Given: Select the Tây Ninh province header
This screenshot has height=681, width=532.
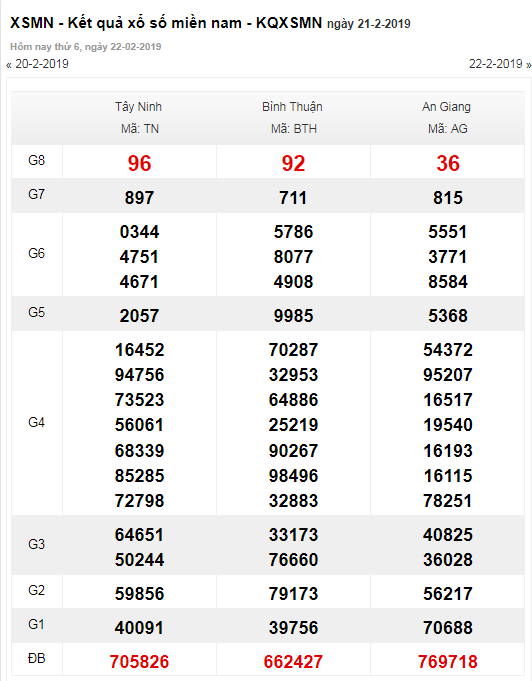Looking at the screenshot, I should pos(139,107).
